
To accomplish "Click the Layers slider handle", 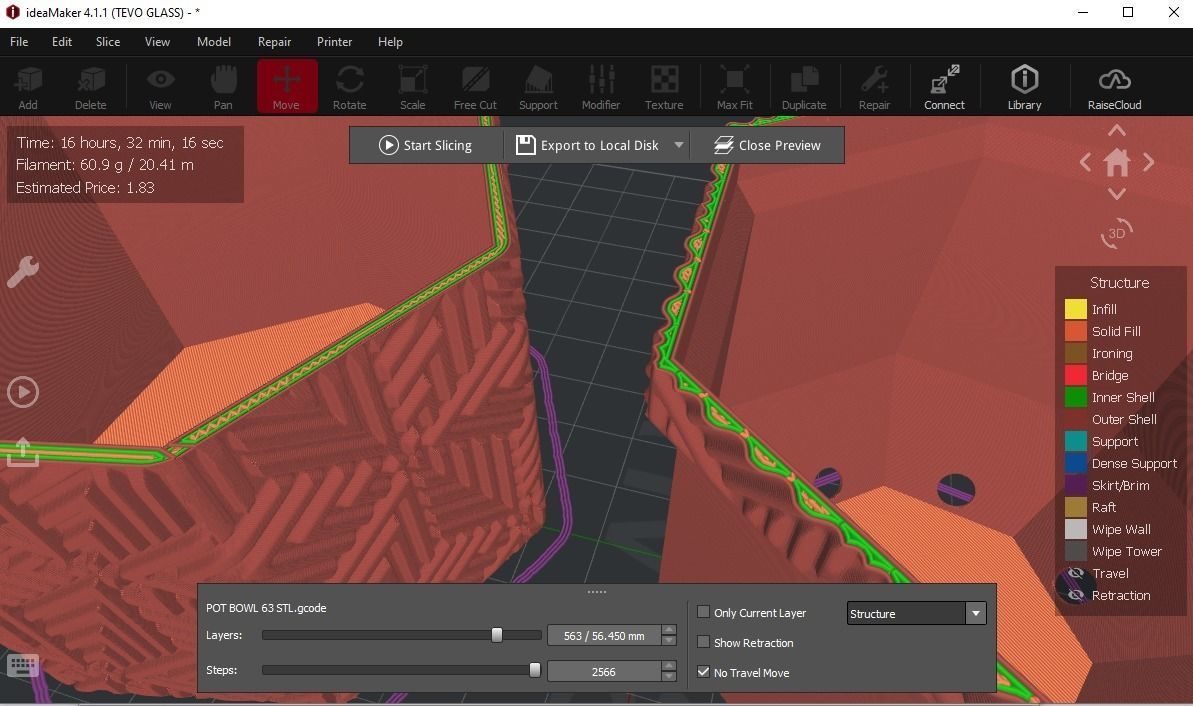I will click(497, 634).
